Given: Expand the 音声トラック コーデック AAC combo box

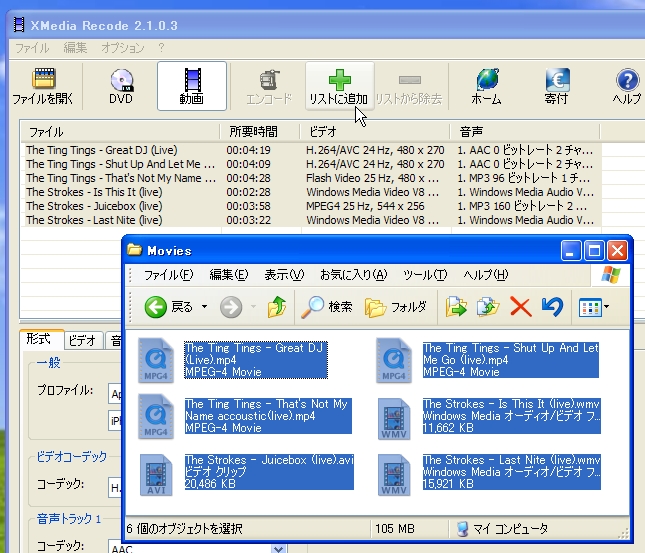Looking at the screenshot, I should tap(278, 548).
